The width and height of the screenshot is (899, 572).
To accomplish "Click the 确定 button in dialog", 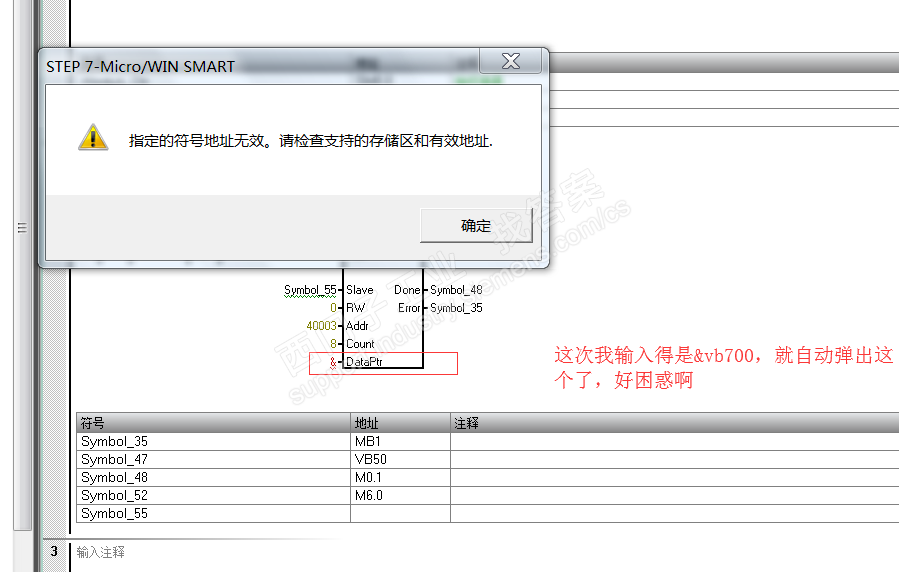I will click(476, 225).
